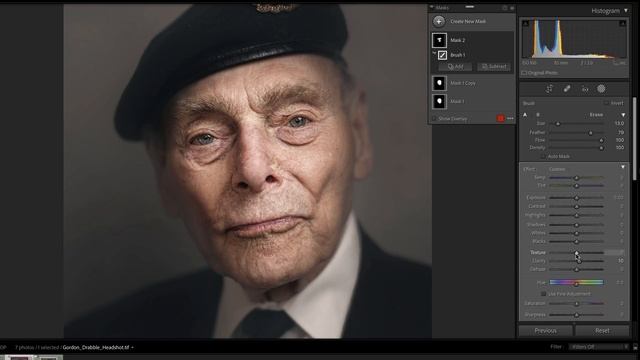Open the Effect preset dropdown labeled Custom
This screenshot has width=640, height=360.
coord(557,169)
